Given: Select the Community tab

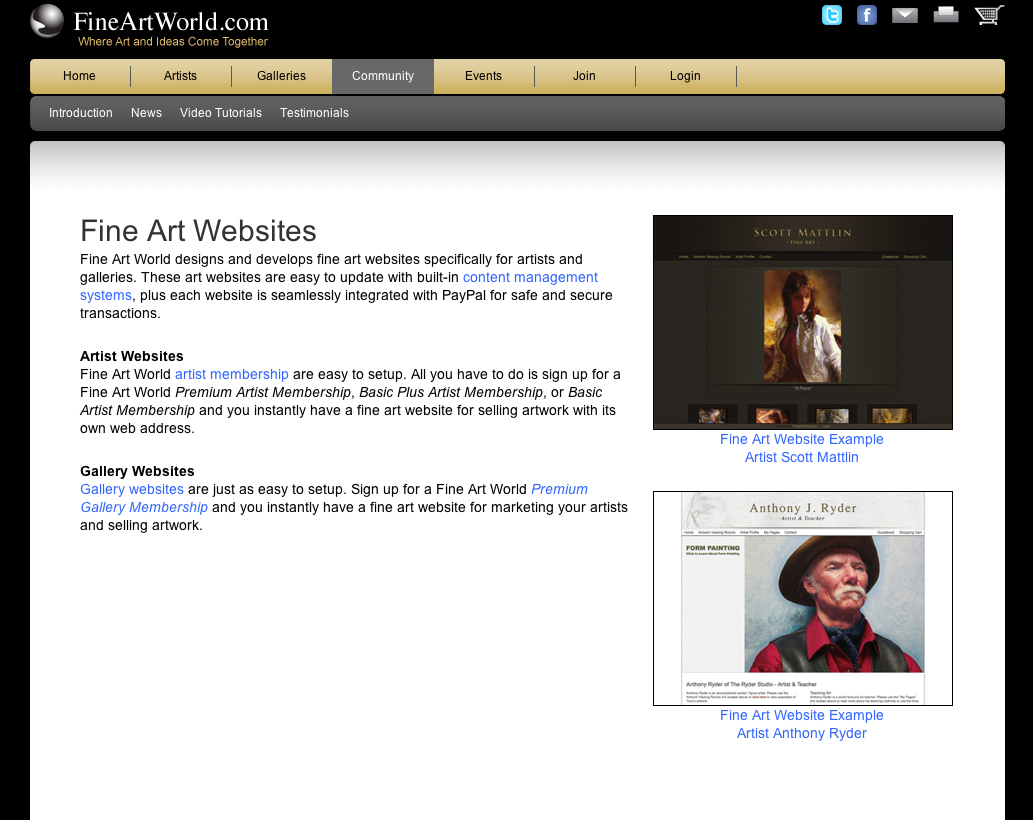Looking at the screenshot, I should [383, 76].
